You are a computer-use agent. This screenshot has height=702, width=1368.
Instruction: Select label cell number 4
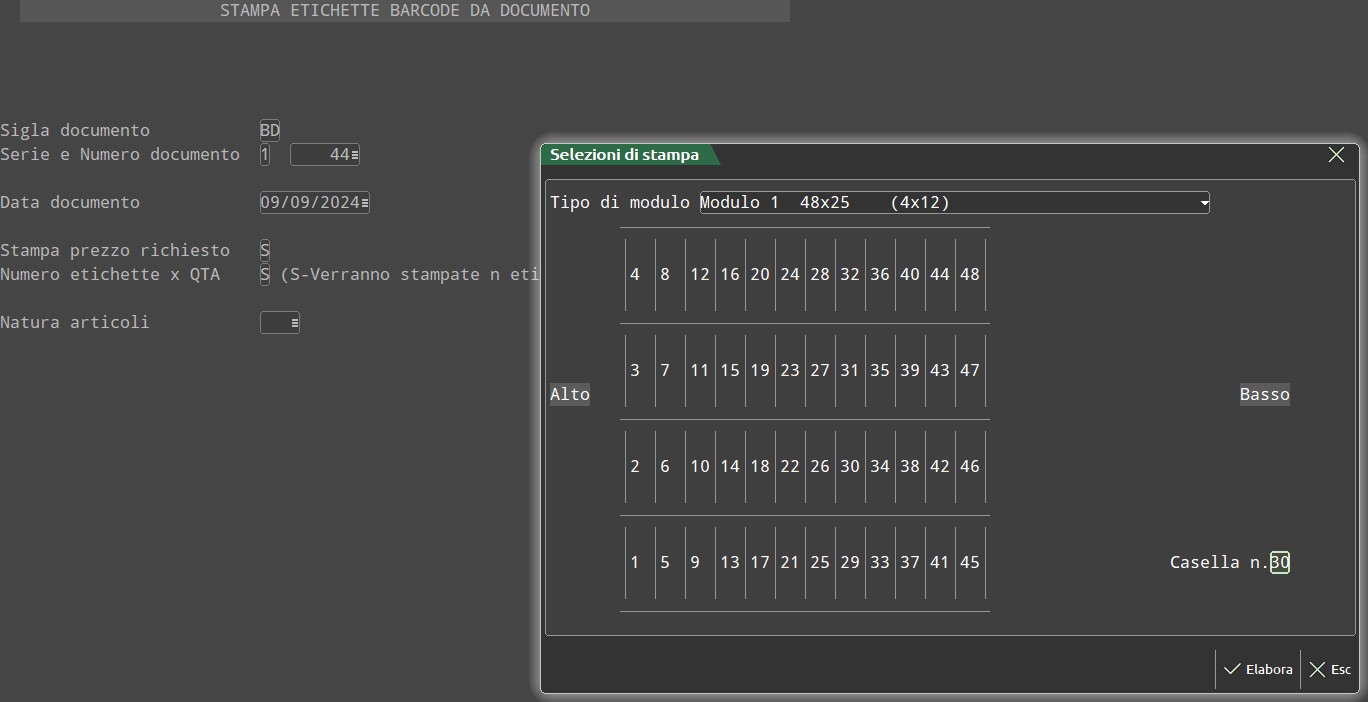[635, 275]
